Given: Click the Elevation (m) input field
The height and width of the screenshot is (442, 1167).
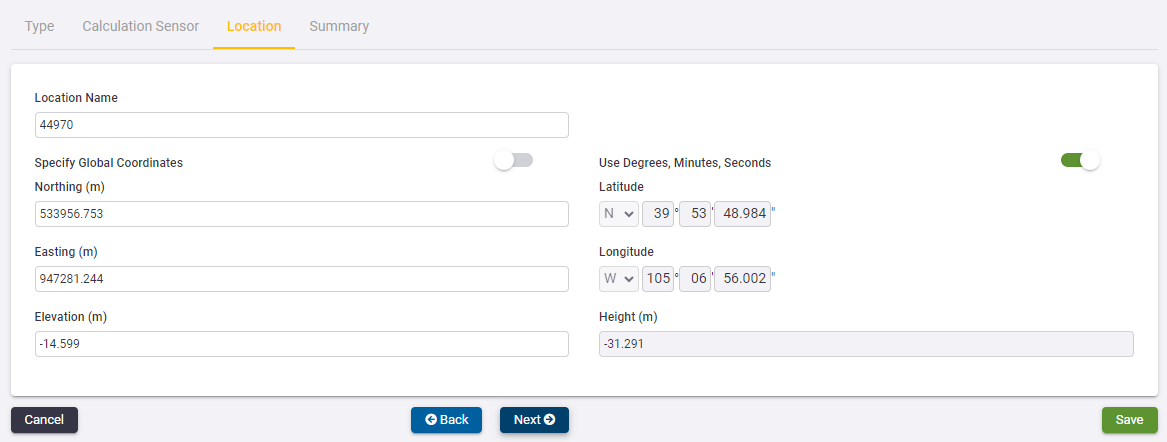Looking at the screenshot, I should 301,344.
